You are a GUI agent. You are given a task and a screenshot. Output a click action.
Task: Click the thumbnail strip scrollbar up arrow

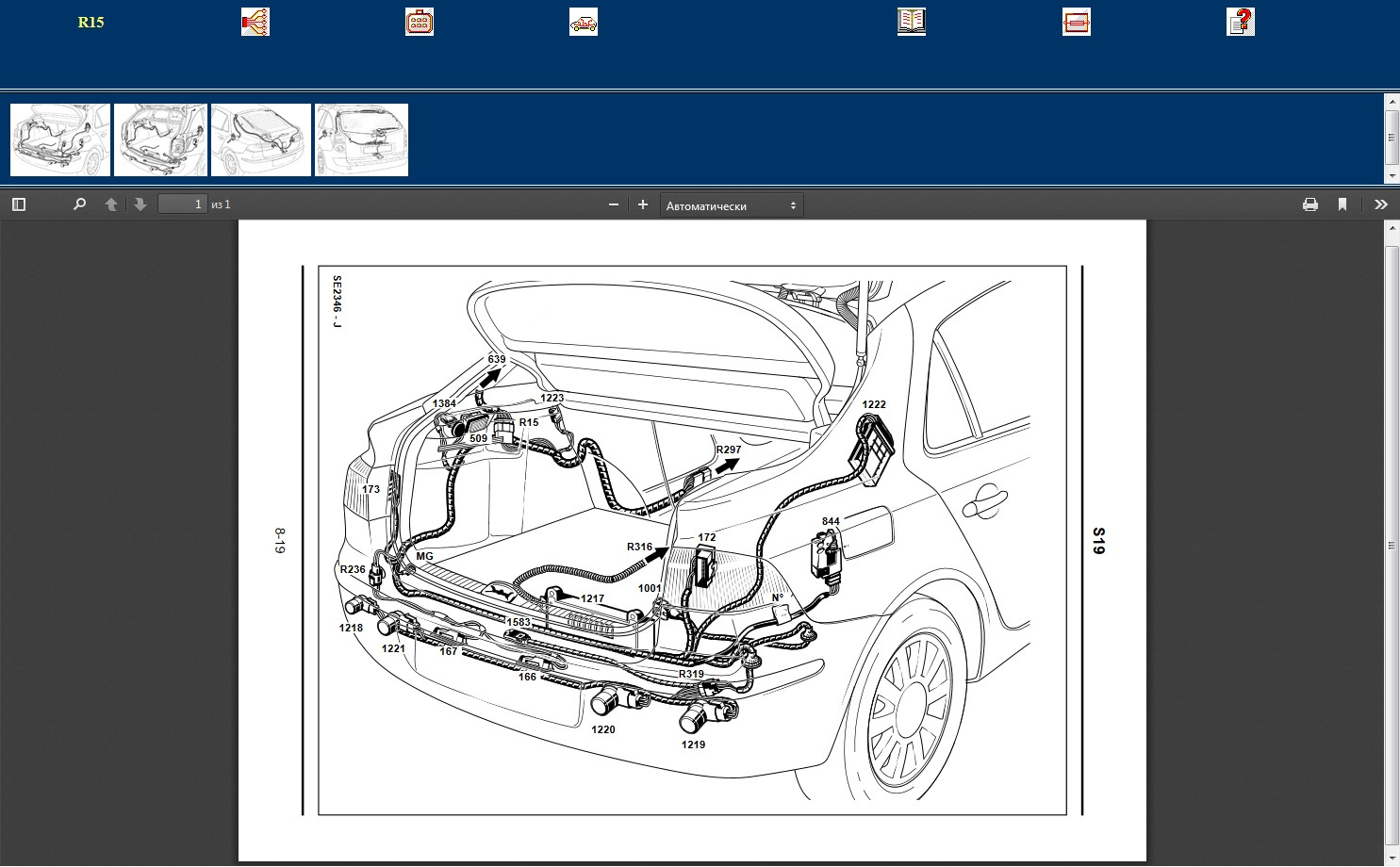(1392, 100)
